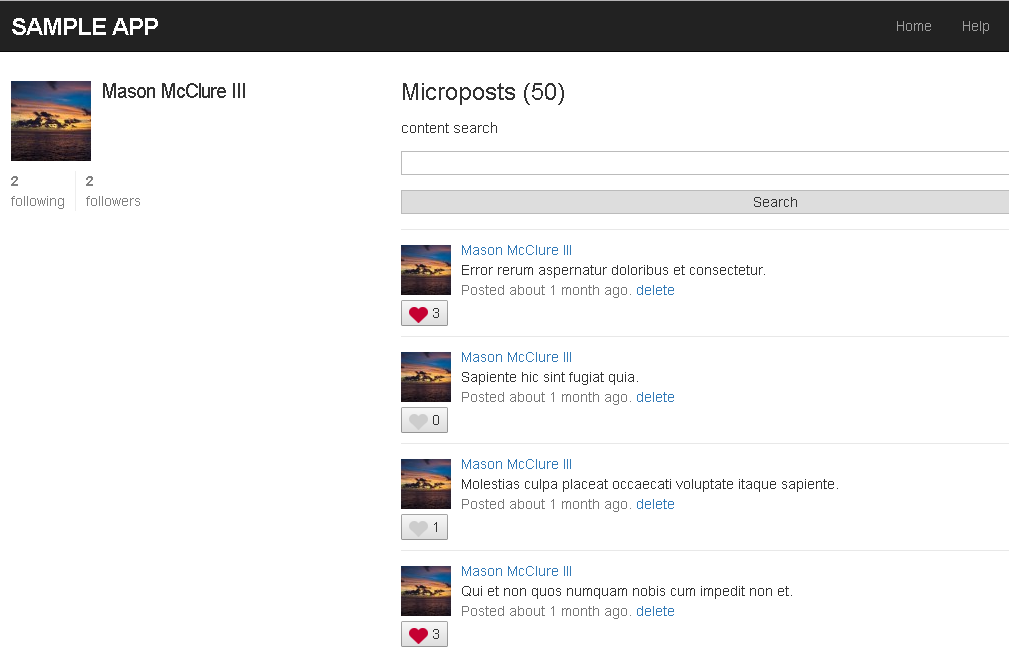The width and height of the screenshot is (1009, 655).
Task: Open author link on 'Error rerum aspernatur' post
Action: [516, 250]
